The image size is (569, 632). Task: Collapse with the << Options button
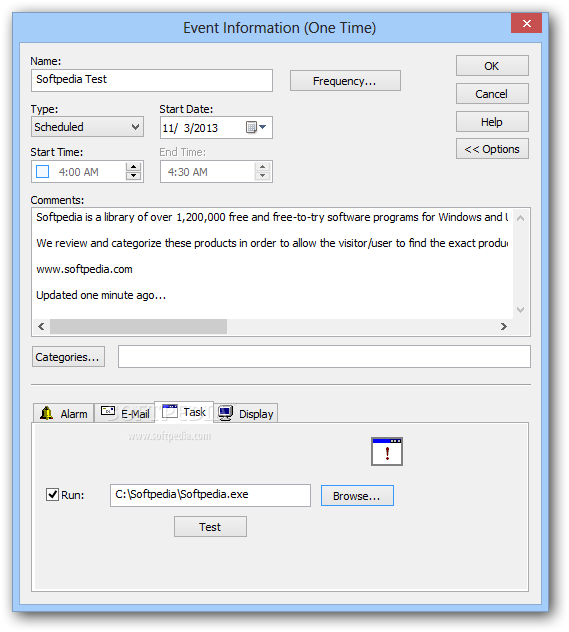[x=492, y=149]
